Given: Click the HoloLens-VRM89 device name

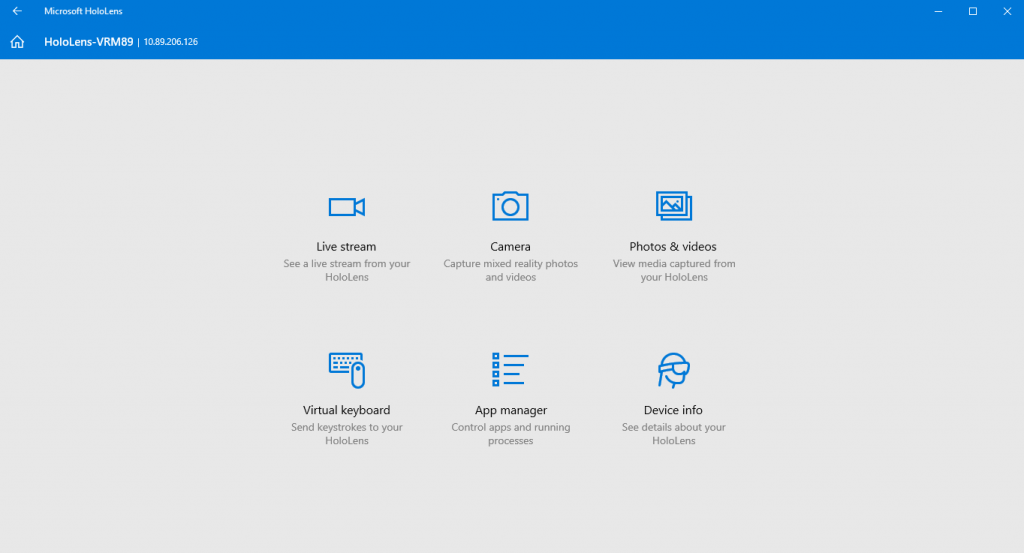Looking at the screenshot, I should (x=89, y=42).
